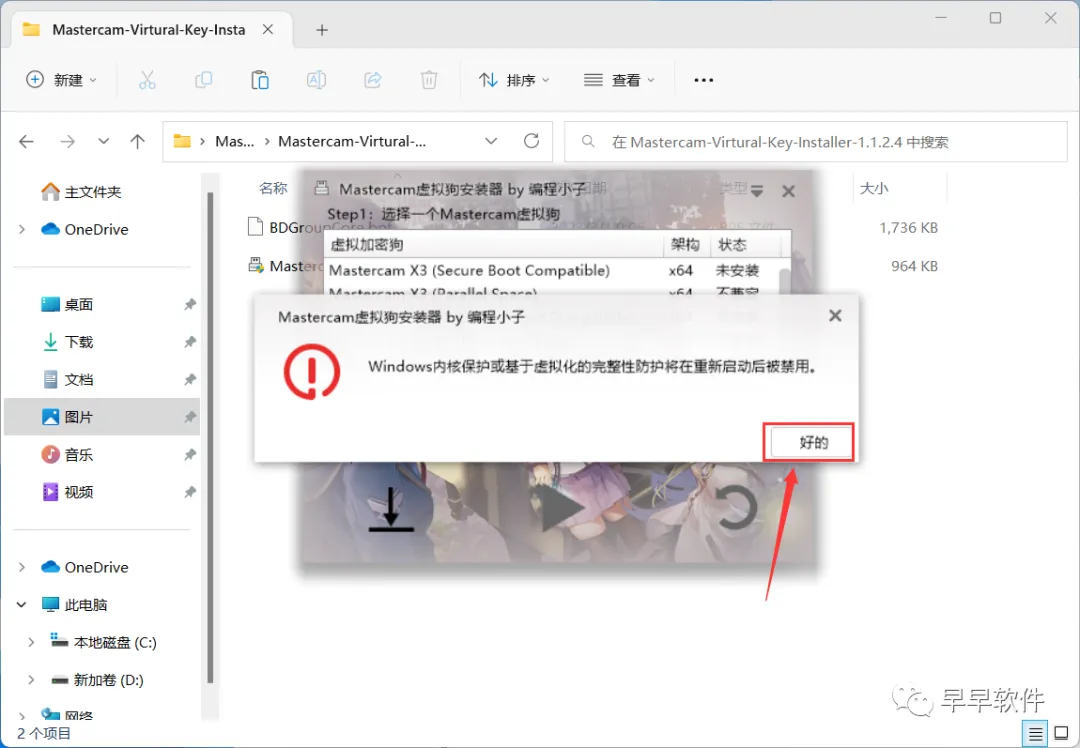Click the search field for Mastercam-Virtural-Key-Installer
Image resolution: width=1080 pixels, height=748 pixels.
(x=816, y=142)
